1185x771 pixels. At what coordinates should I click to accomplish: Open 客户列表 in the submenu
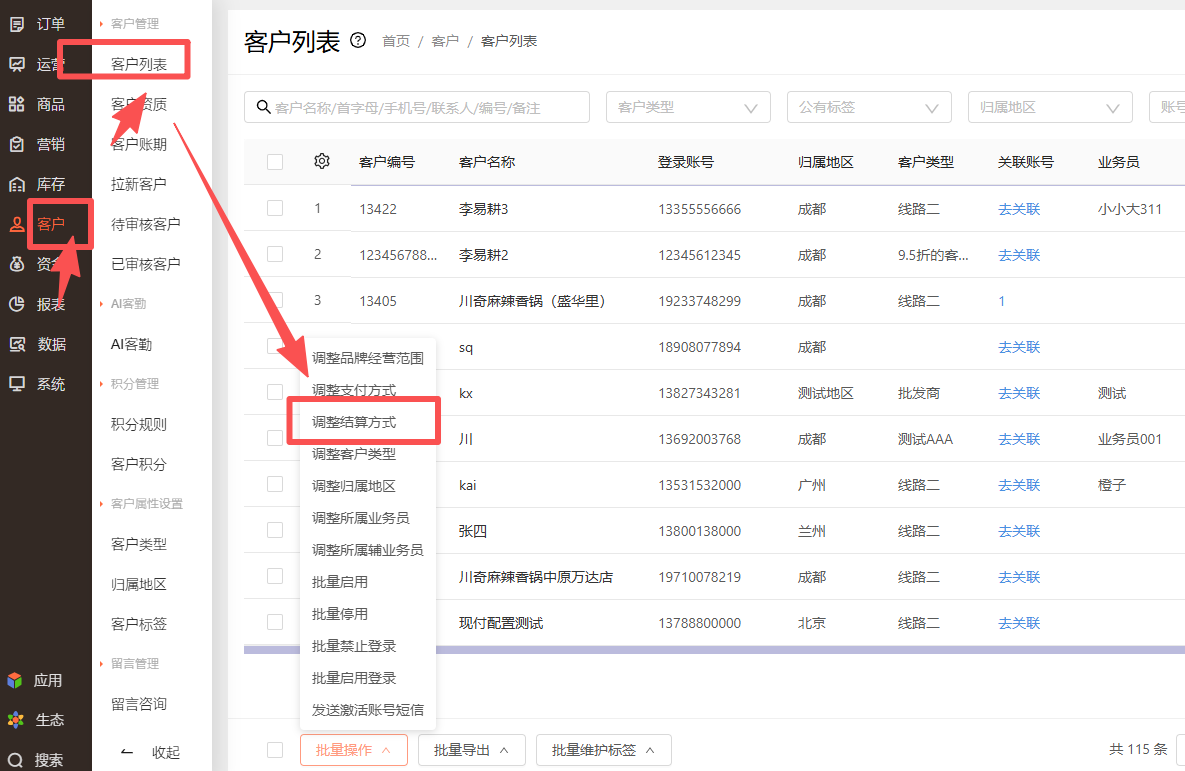pos(138,64)
